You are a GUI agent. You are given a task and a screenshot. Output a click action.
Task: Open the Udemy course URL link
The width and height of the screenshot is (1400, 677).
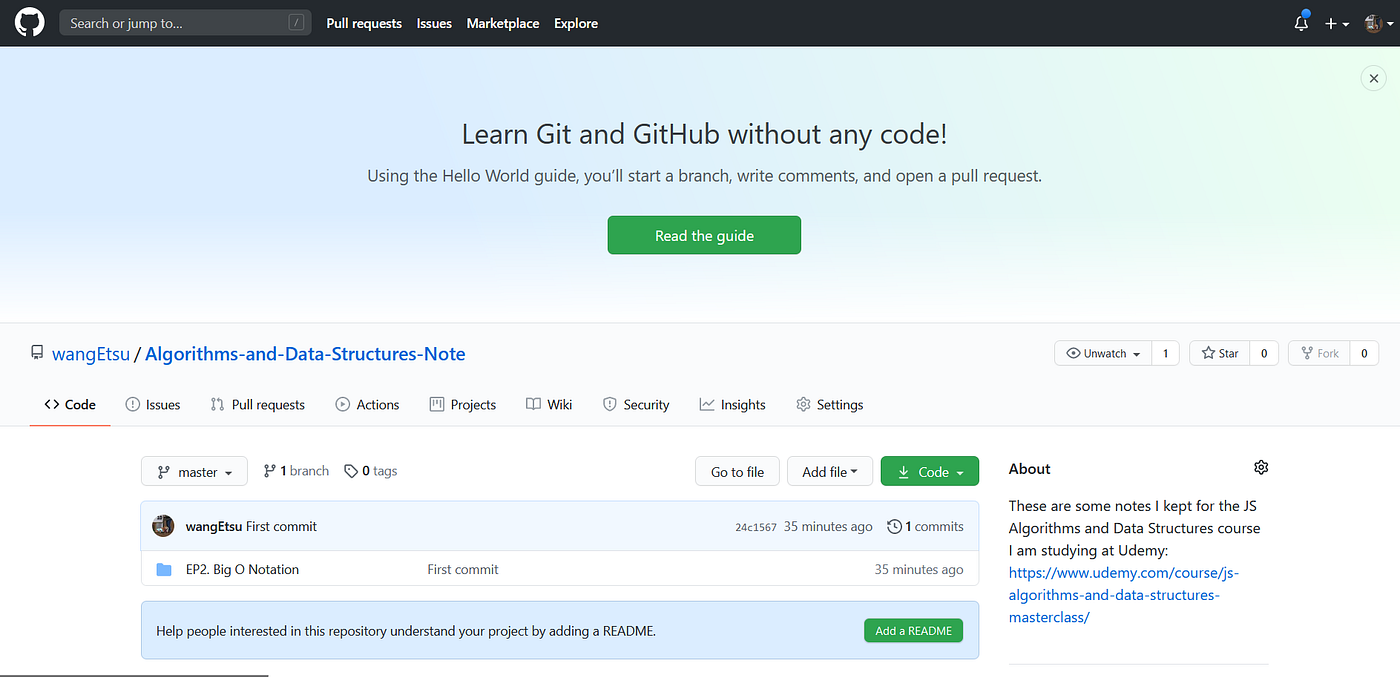click(x=1124, y=595)
